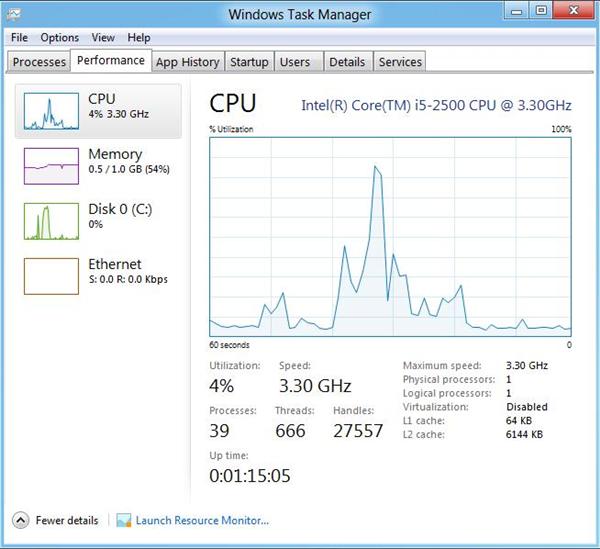Maximize the Task Manager window

[x=541, y=11]
